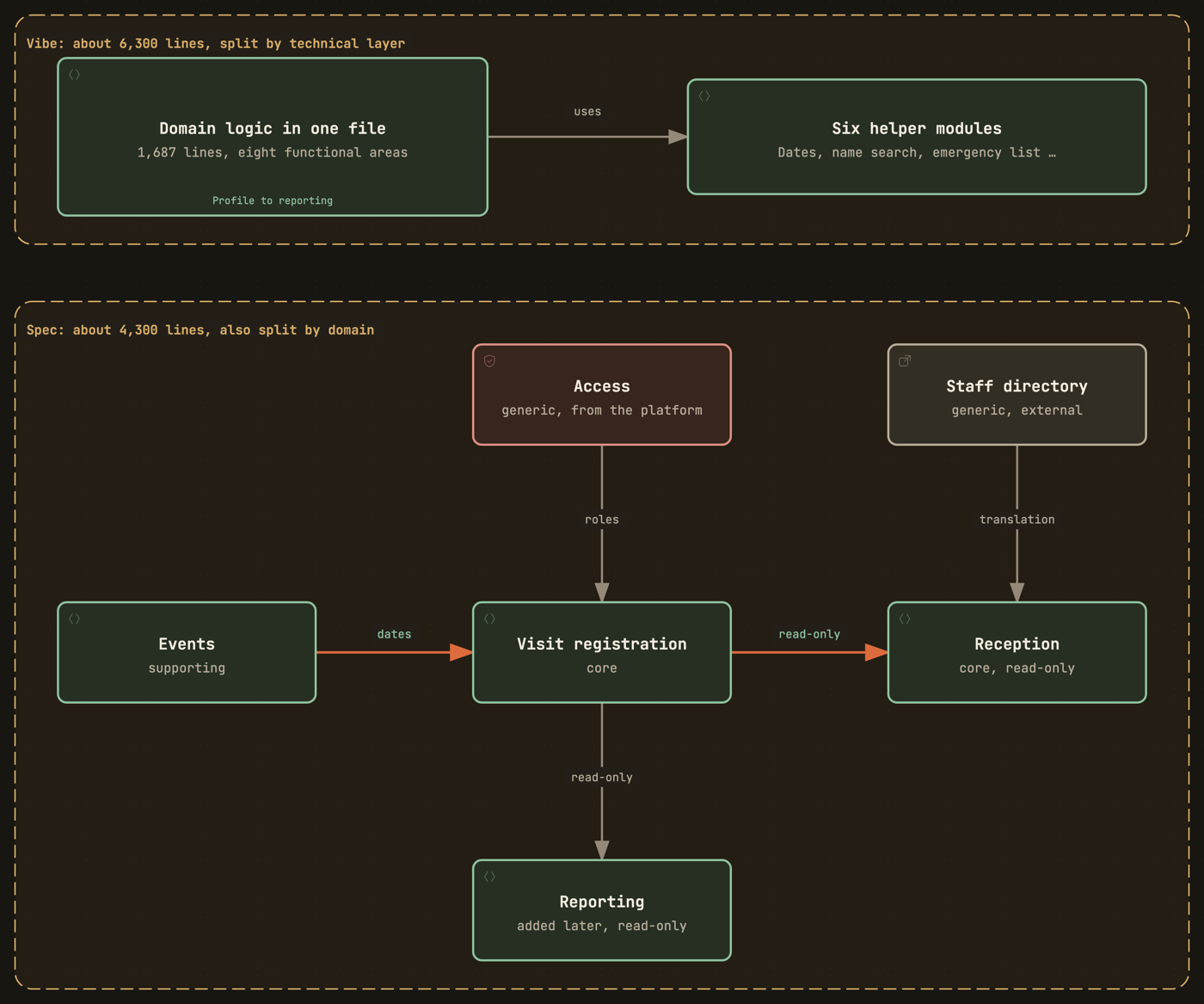Select the "Six helper modules" title
1204x1004 pixels.
click(x=917, y=128)
